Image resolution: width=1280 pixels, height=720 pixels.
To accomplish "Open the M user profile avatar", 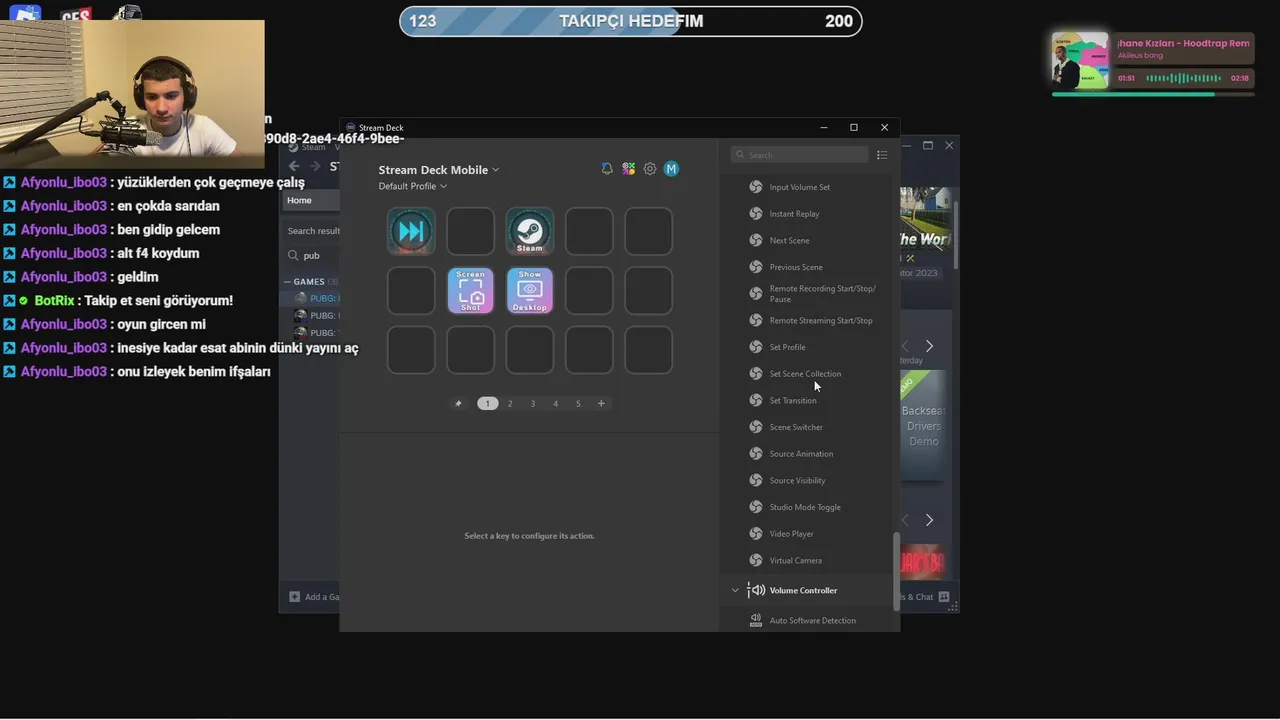I will click(x=671, y=169).
